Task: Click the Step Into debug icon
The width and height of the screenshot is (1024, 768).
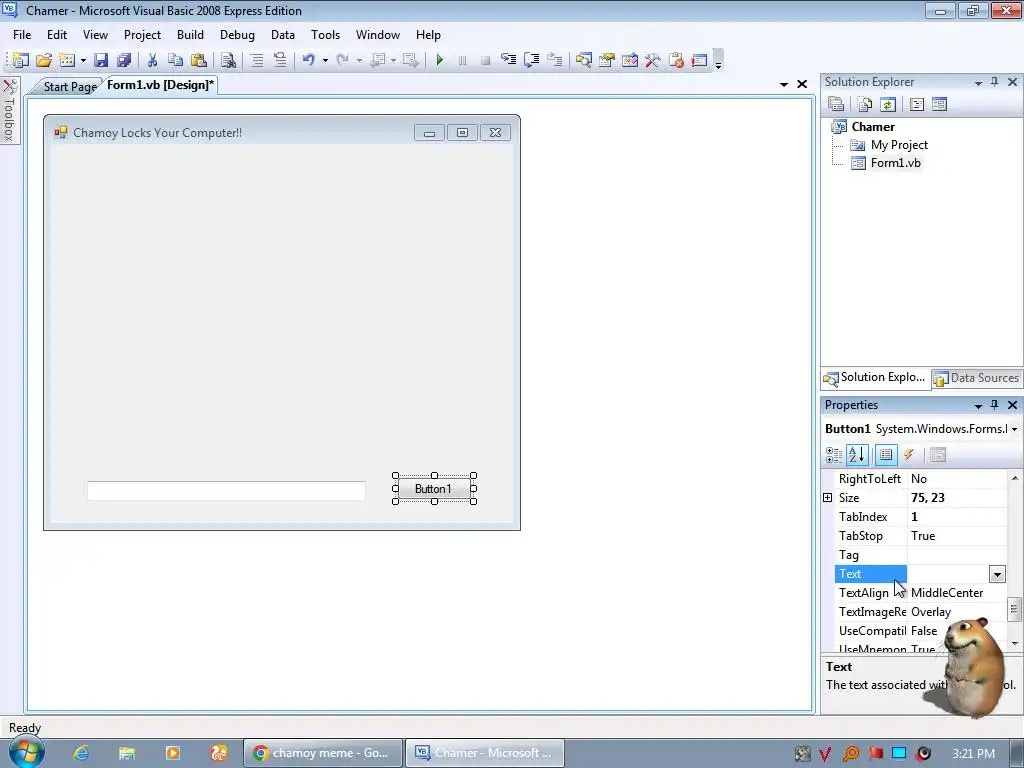Action: pos(509,60)
